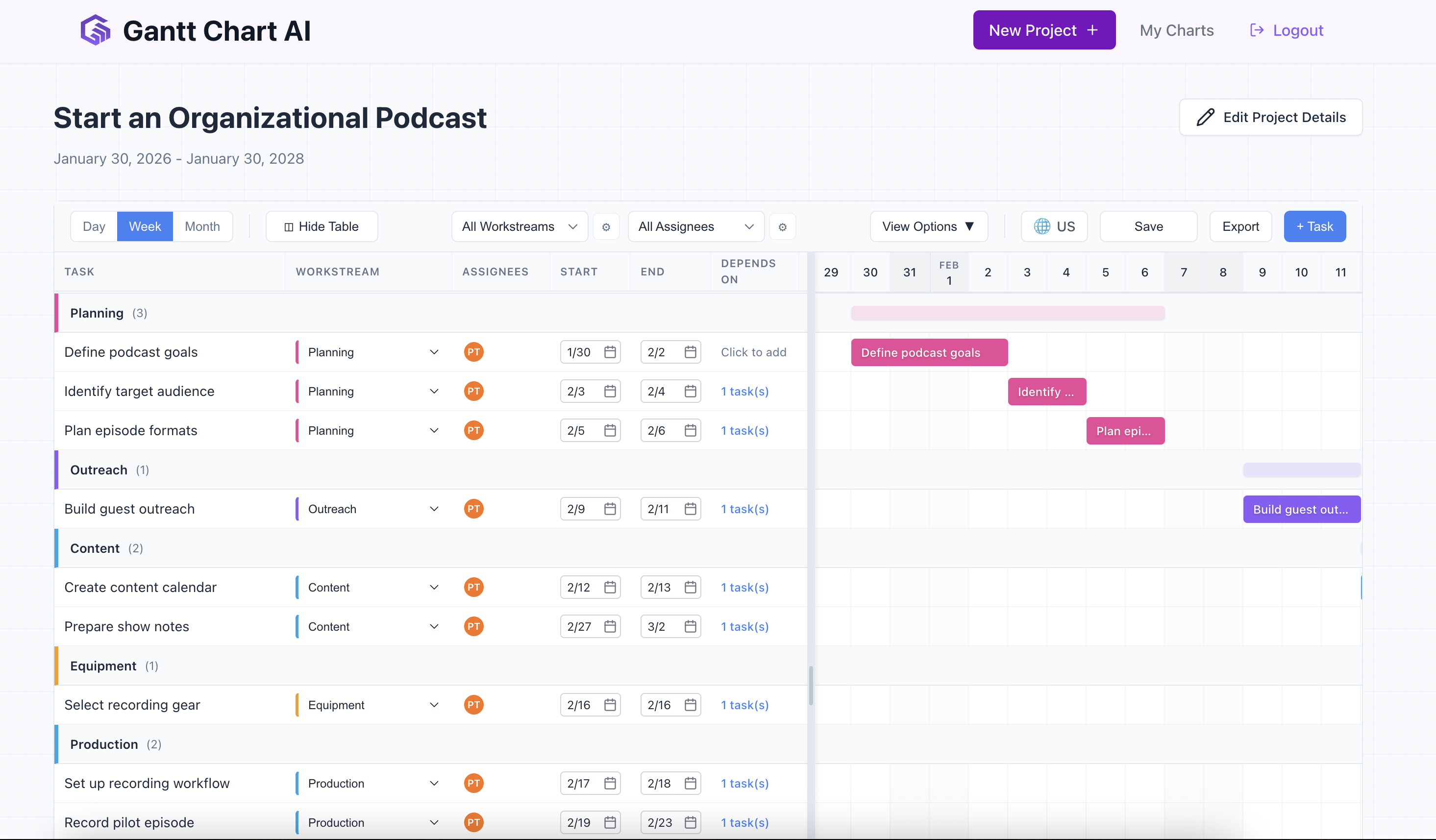Open the All Assignees dropdown
1436x840 pixels.
(695, 226)
